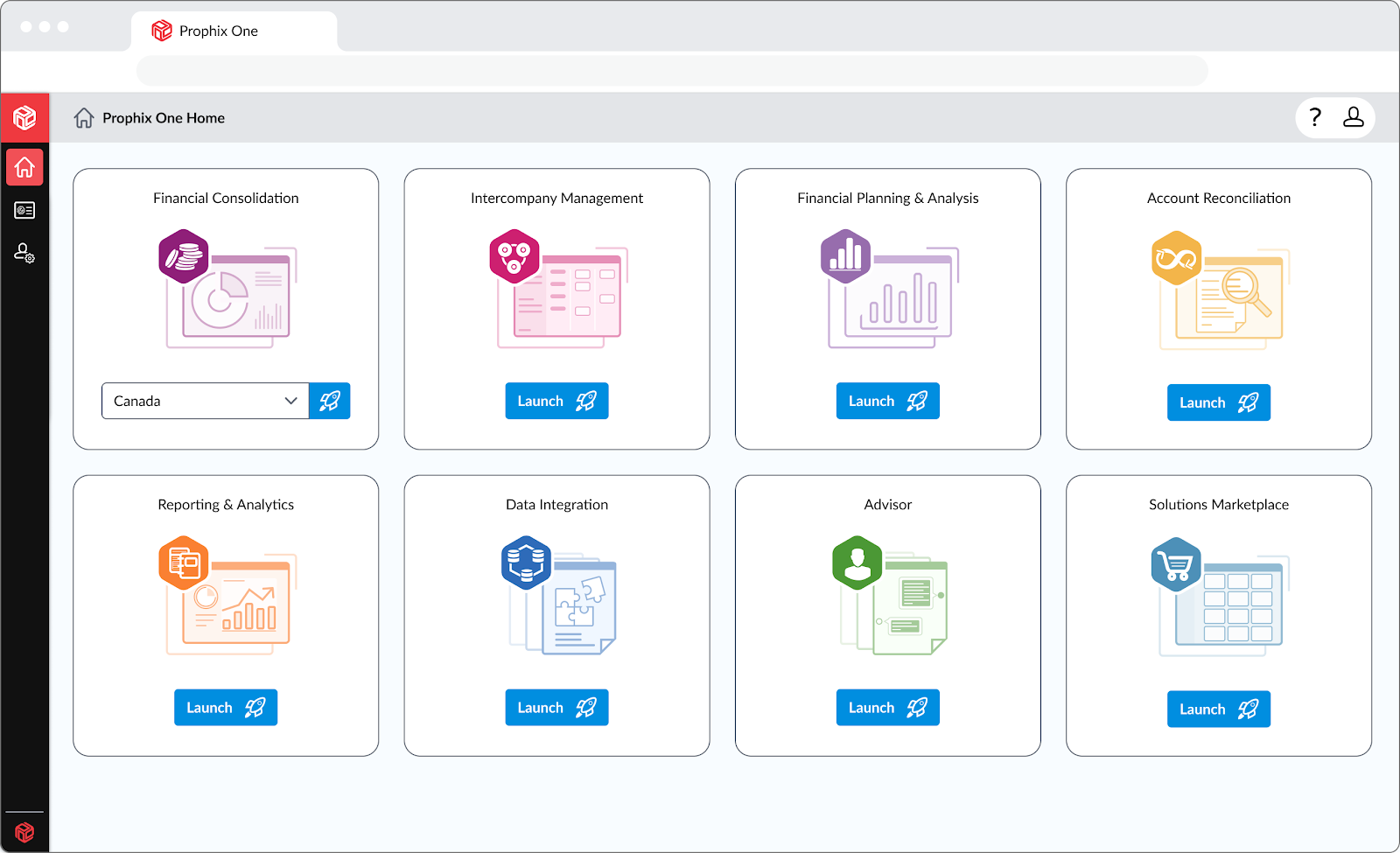
Task: Click the home icon beside Prophix One Home
Action: (x=84, y=117)
